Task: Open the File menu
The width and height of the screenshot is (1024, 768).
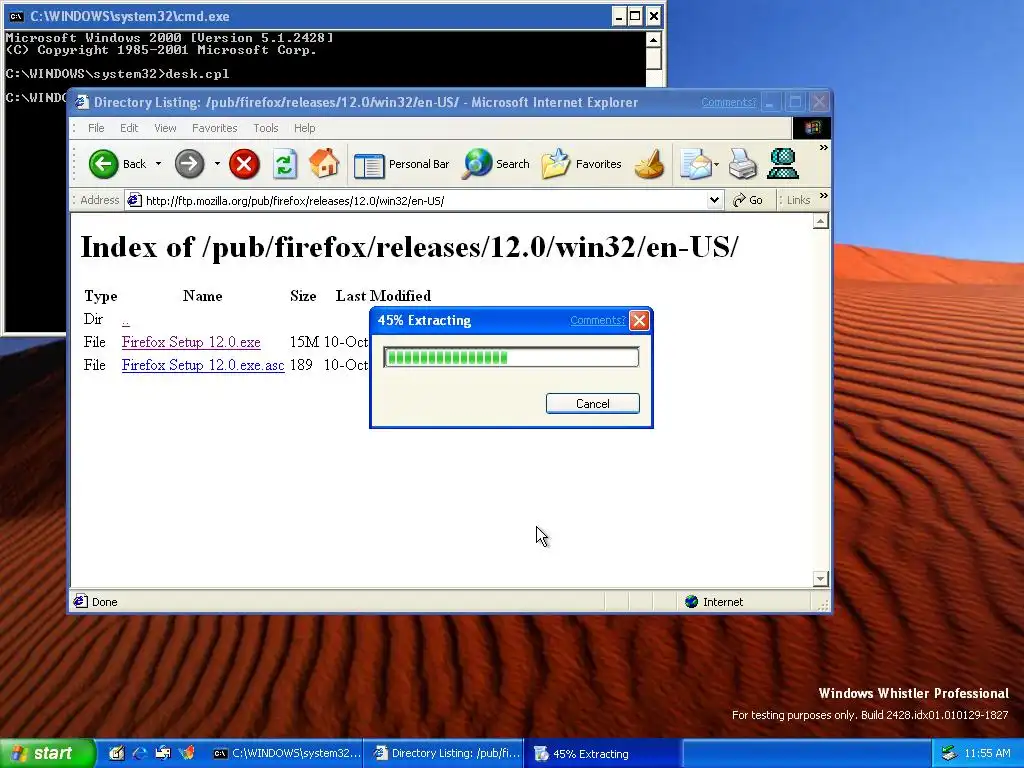Action: coord(96,128)
